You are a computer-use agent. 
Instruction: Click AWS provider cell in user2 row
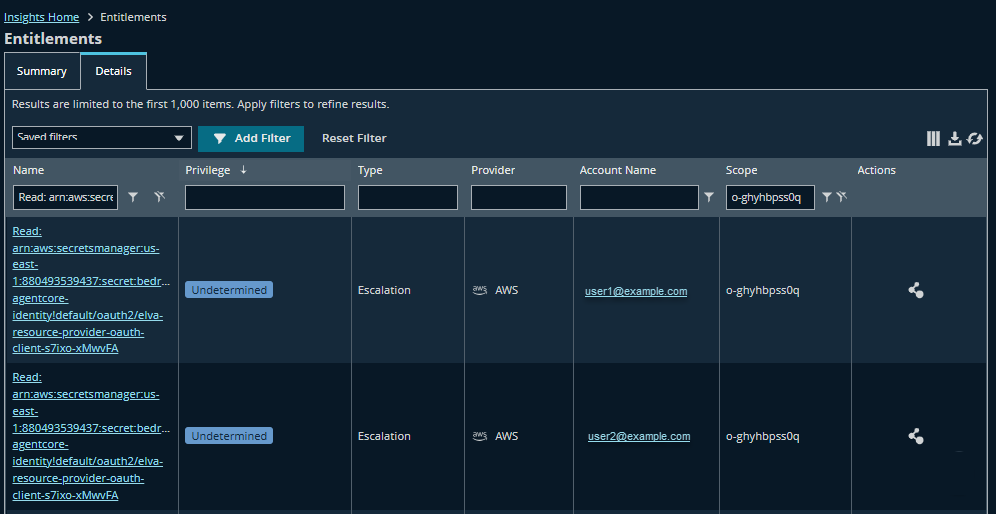495,436
